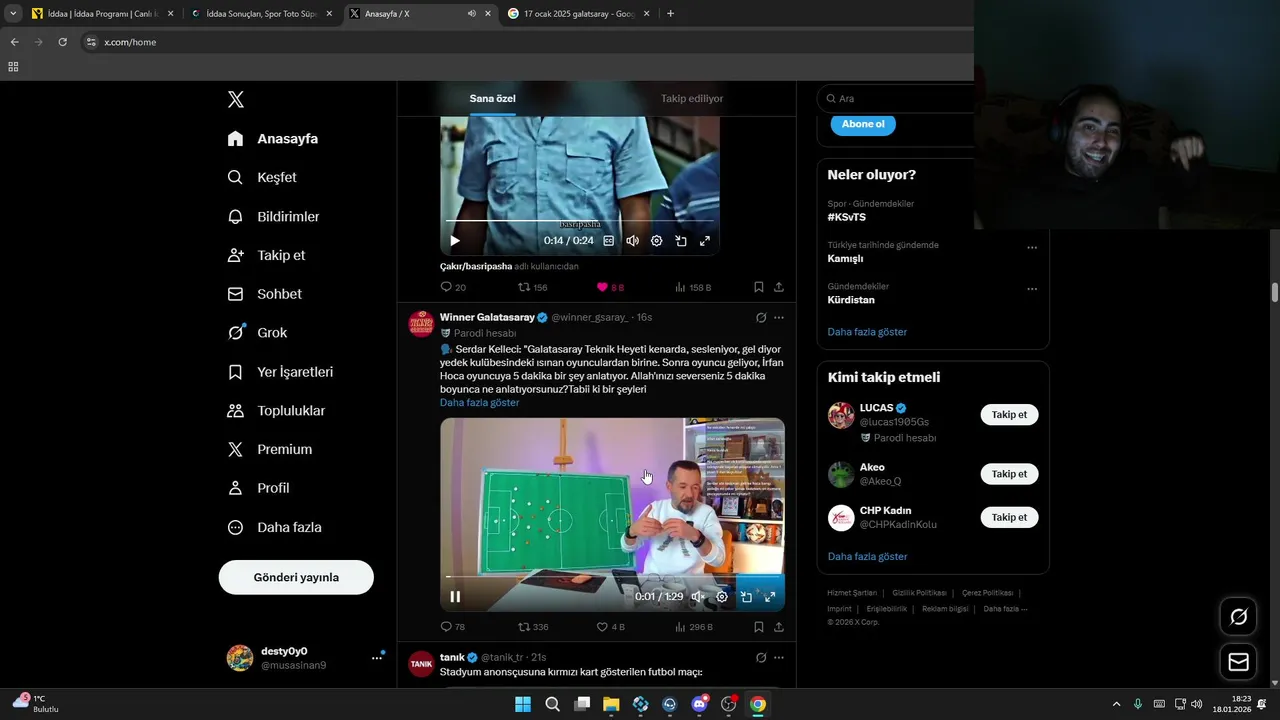This screenshot has height=720, width=1280.
Task: Open Bildirimler notifications
Action: click(x=274, y=216)
